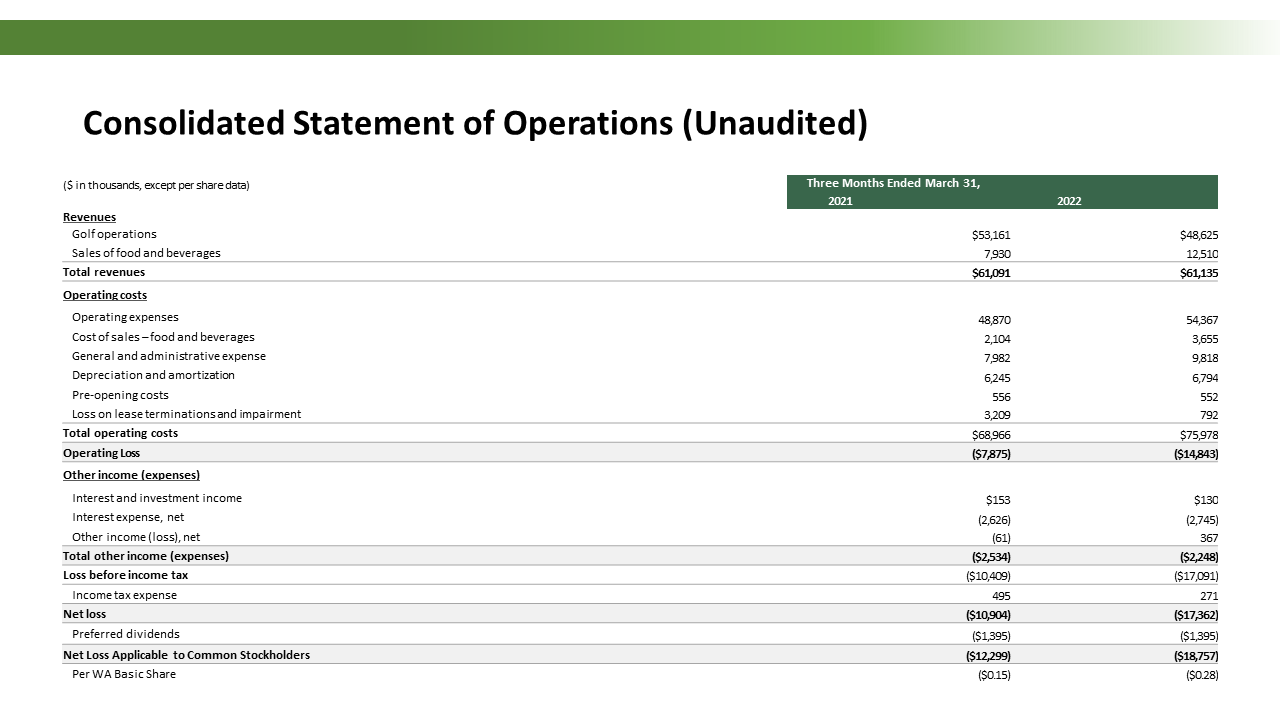Select the $61,091 total revenues value
This screenshot has height=720, width=1280.
coord(991,273)
